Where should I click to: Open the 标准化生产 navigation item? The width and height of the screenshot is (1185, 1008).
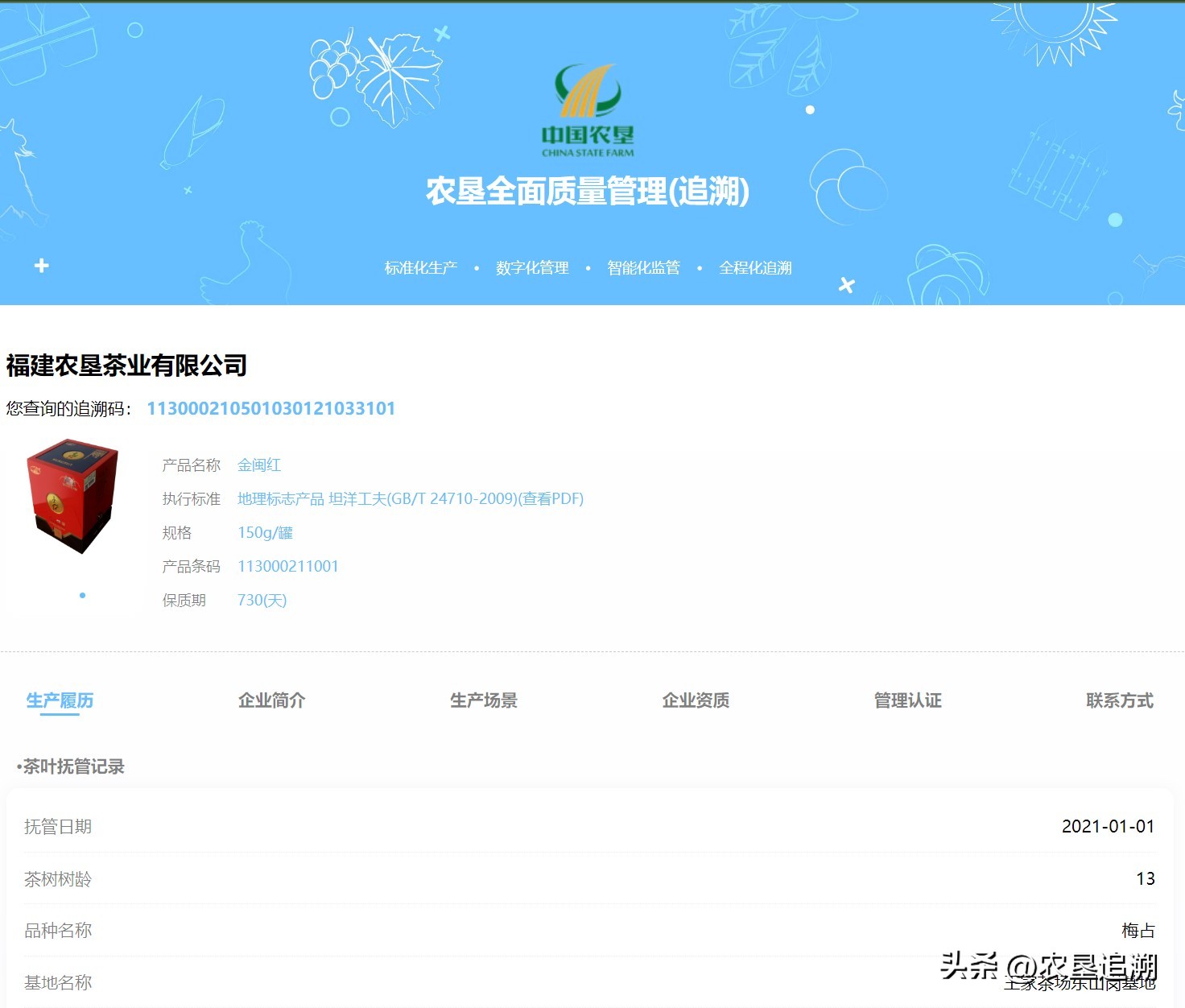(421, 267)
